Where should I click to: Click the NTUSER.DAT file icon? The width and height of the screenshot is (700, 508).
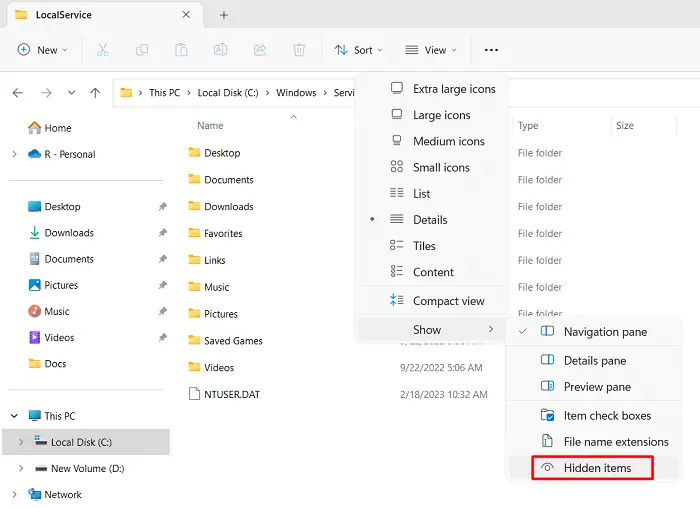point(194,394)
